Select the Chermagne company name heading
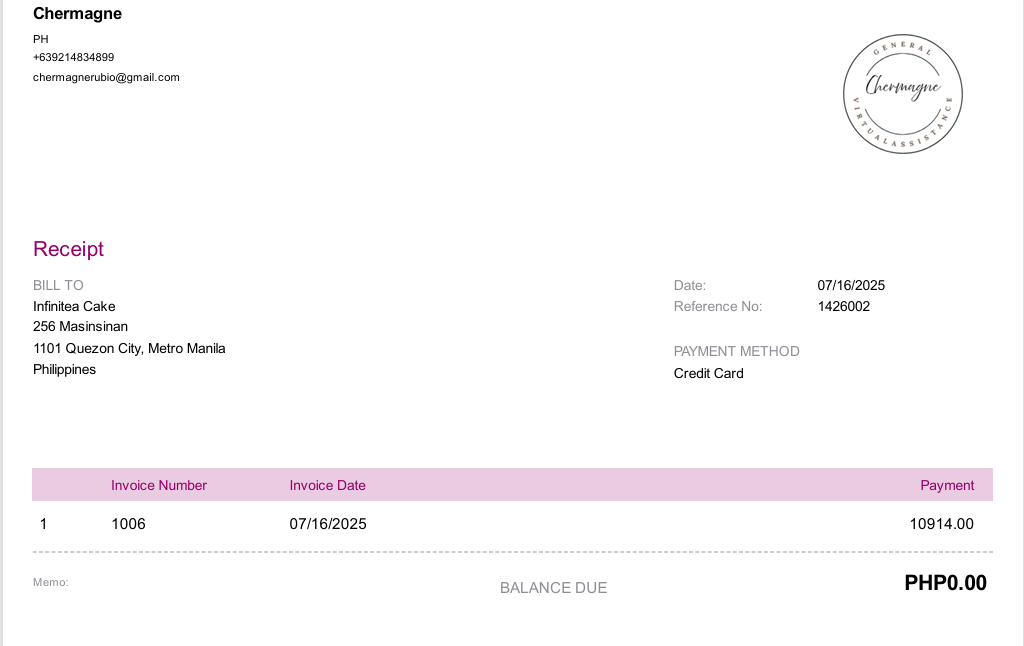1024x646 pixels. [77, 14]
